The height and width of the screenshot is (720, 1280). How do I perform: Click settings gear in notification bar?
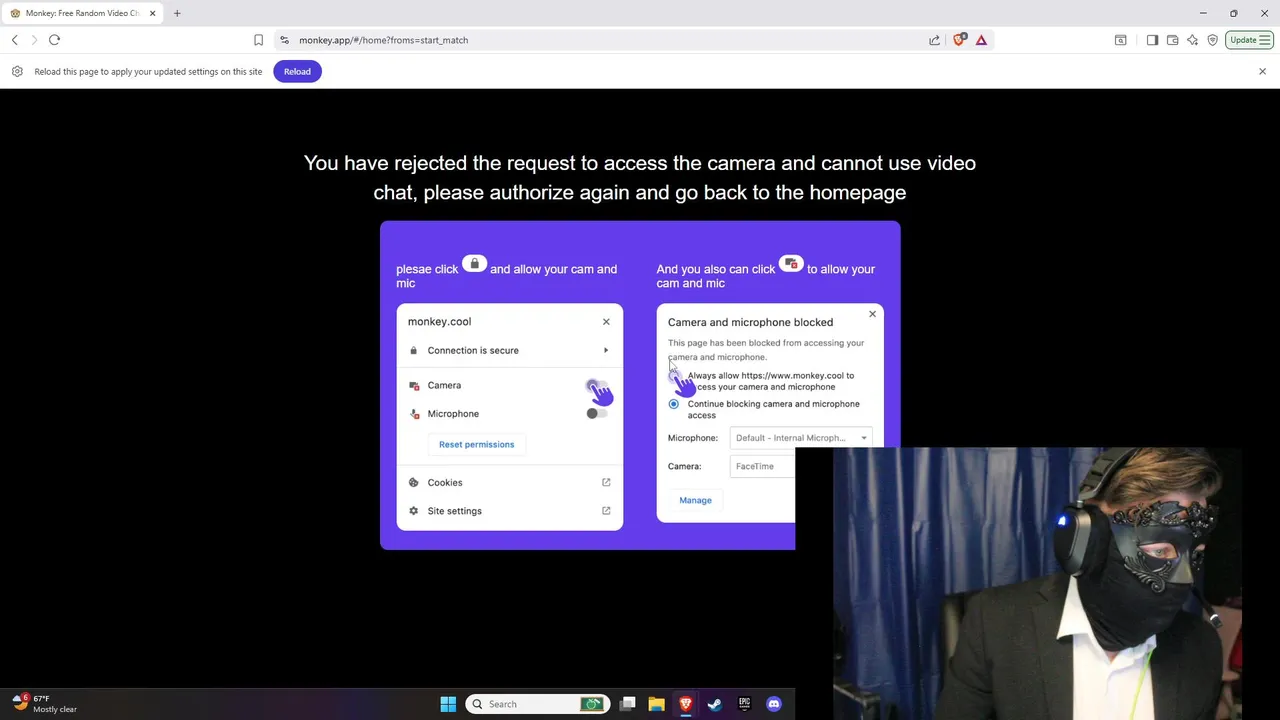(17, 71)
